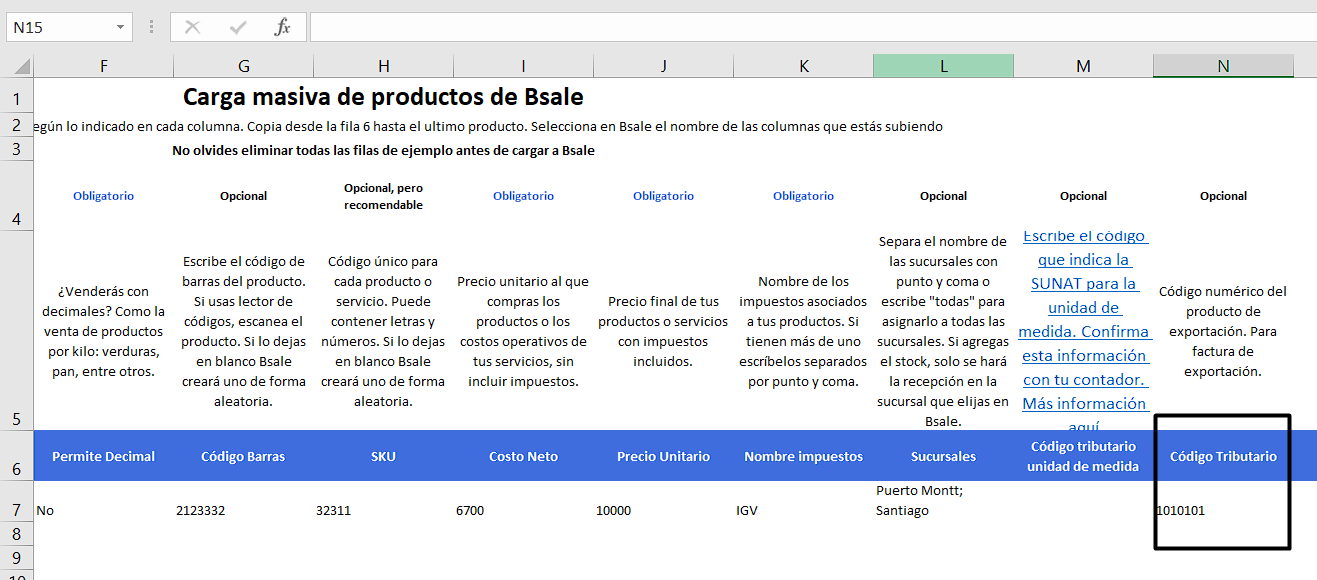Select row 5 header
This screenshot has height=580, width=1317.
point(16,331)
